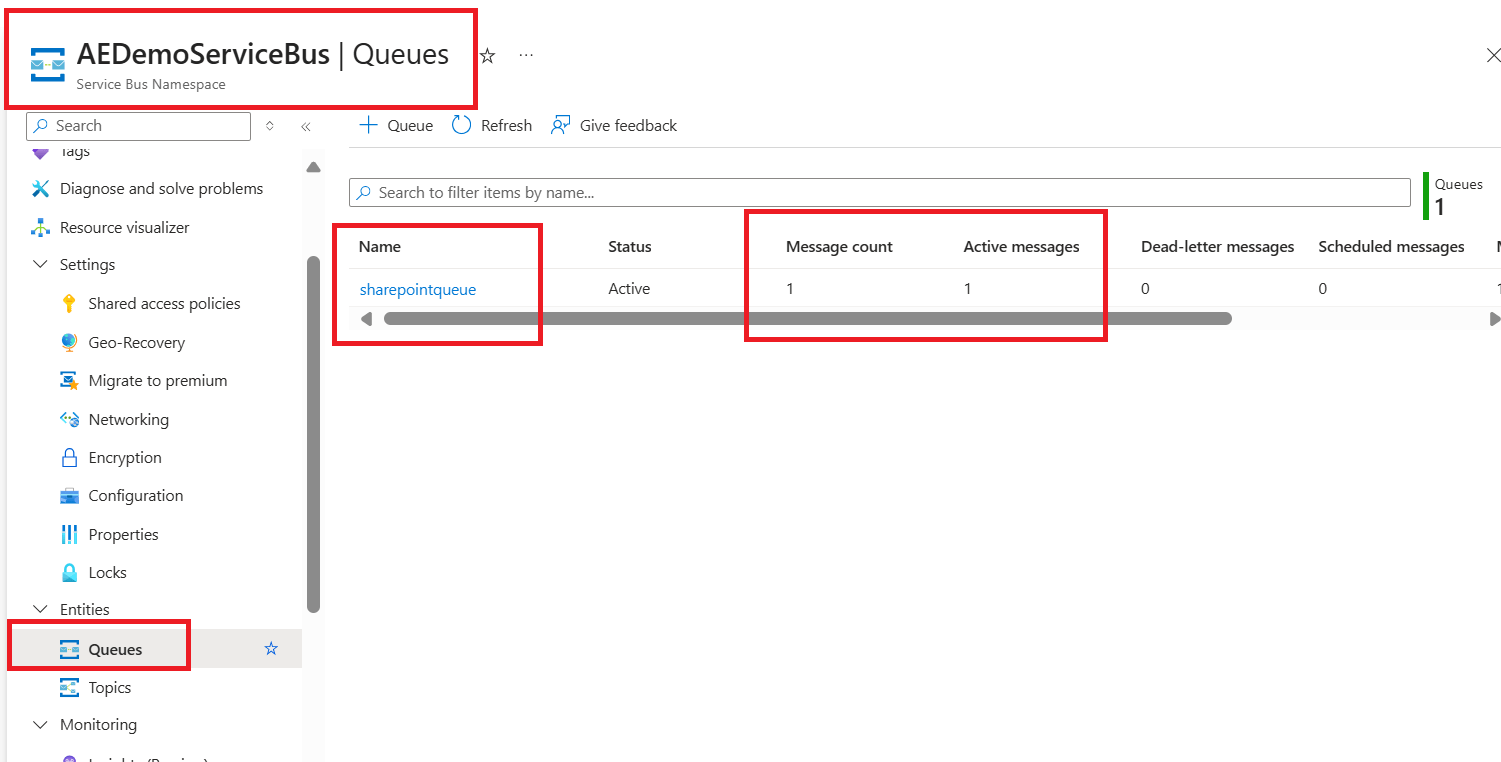
Task: Focus the sidebar Search box
Action: 139,126
